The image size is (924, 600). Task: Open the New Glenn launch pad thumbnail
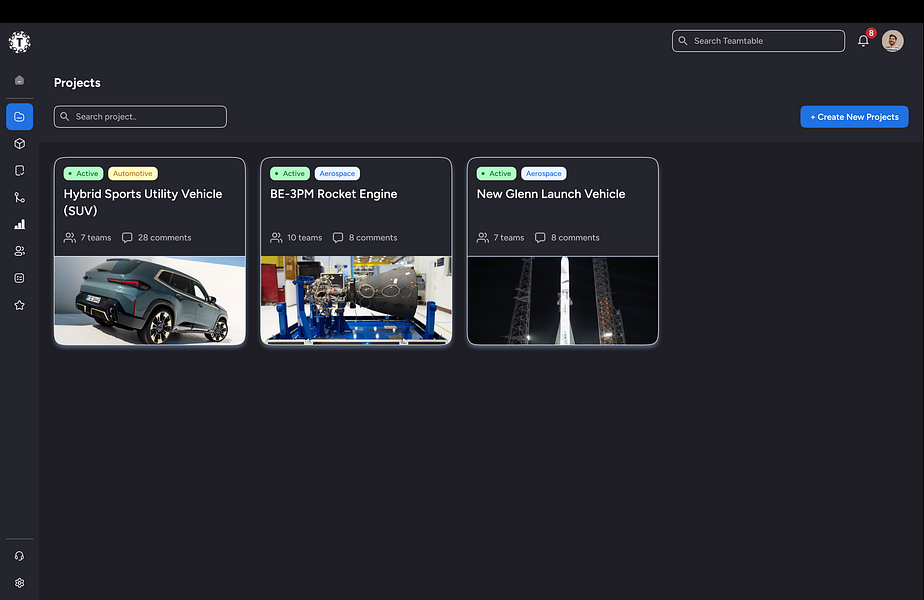[x=563, y=300]
